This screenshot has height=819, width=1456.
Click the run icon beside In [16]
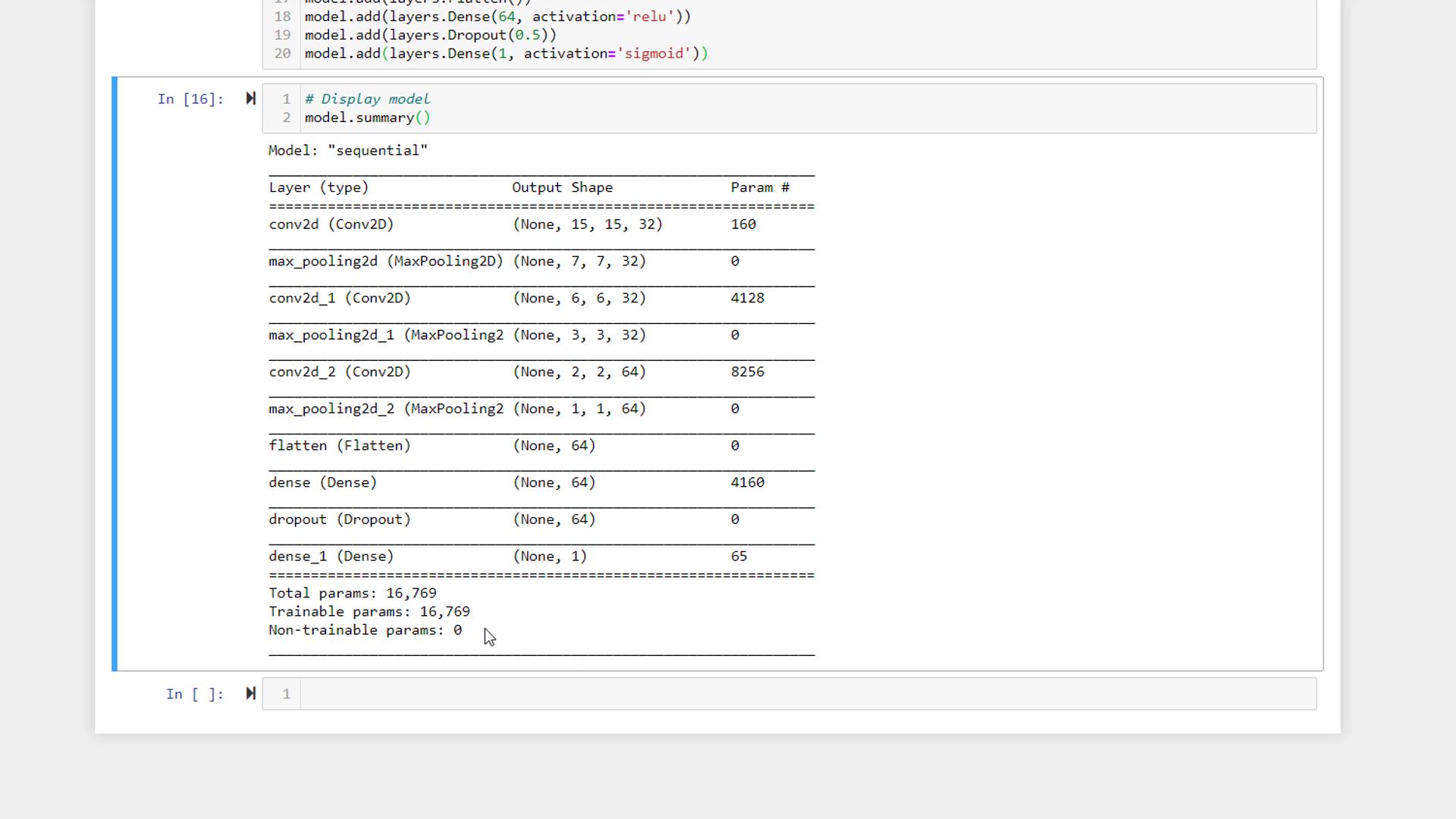250,98
